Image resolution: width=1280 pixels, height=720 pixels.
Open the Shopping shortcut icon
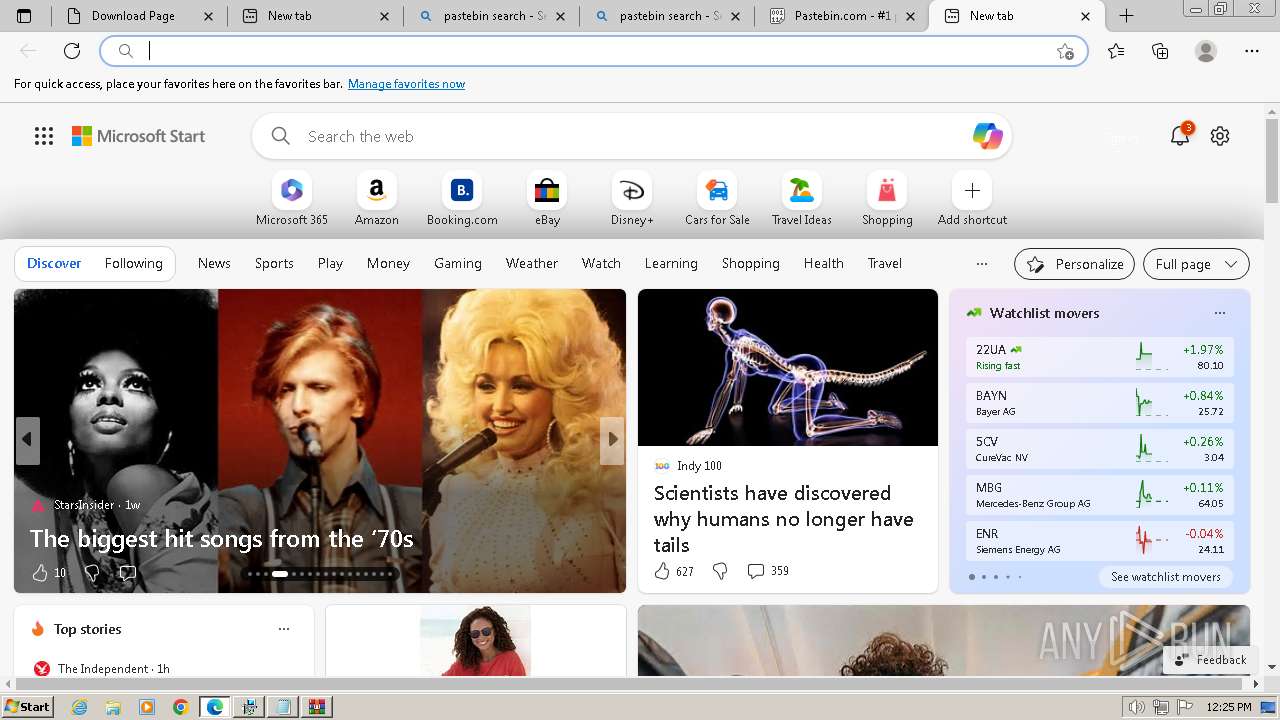click(887, 190)
